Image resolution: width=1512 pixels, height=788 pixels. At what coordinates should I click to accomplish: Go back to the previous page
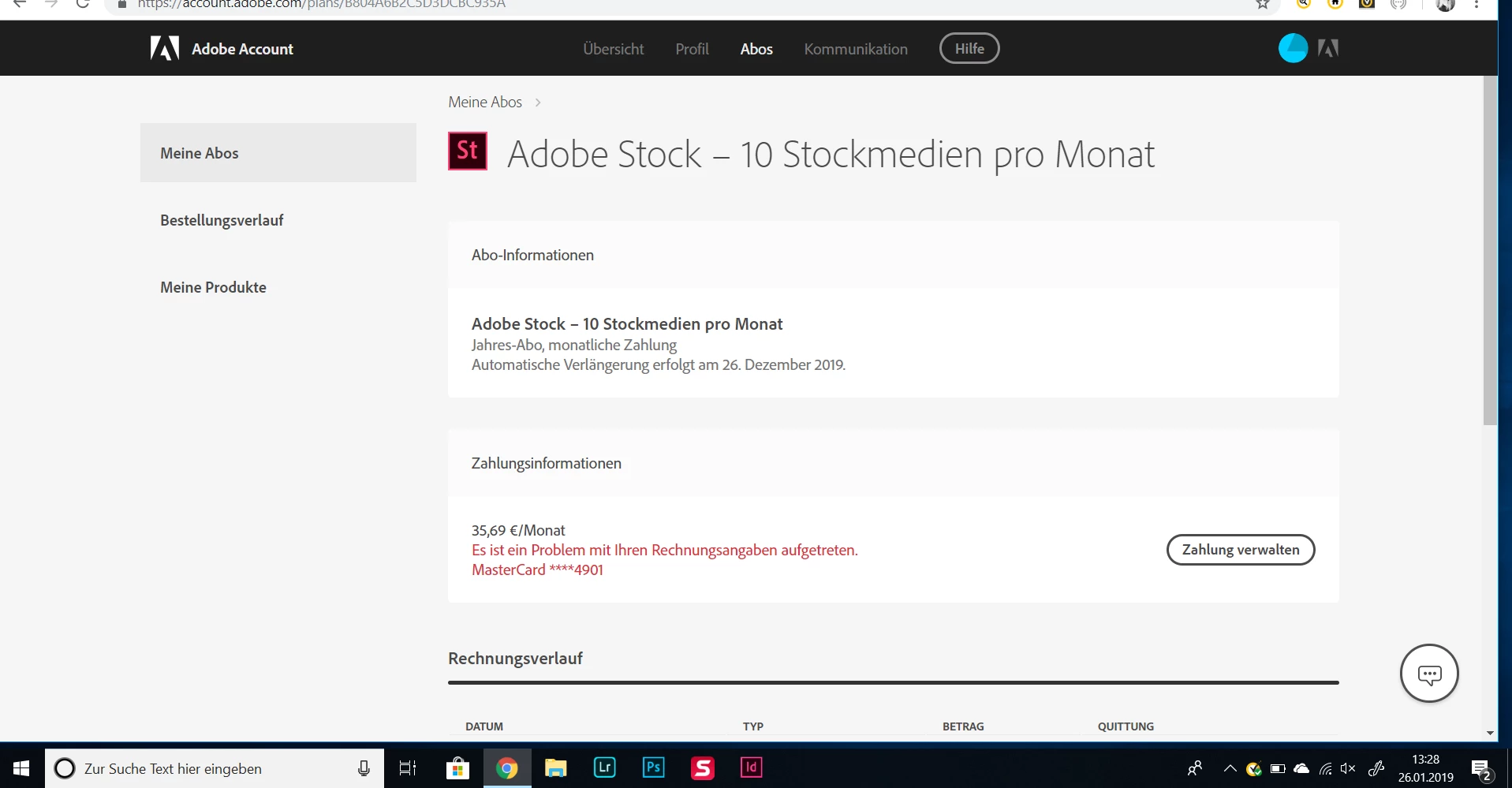(20, 4)
